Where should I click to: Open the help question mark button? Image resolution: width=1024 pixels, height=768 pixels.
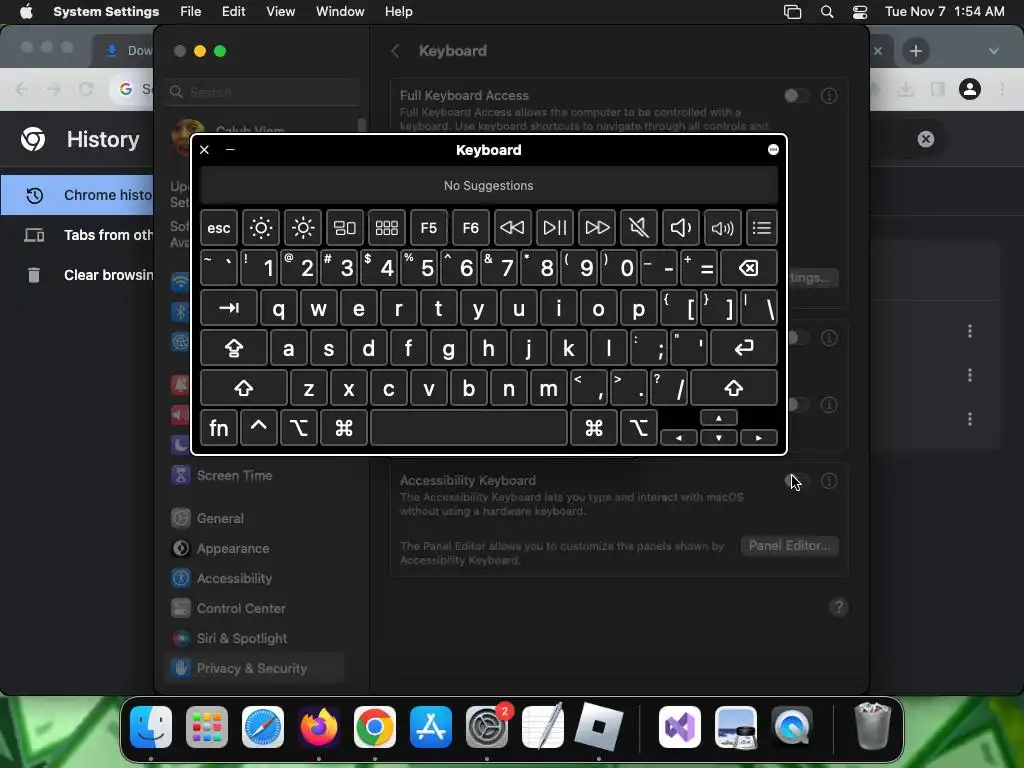click(839, 607)
